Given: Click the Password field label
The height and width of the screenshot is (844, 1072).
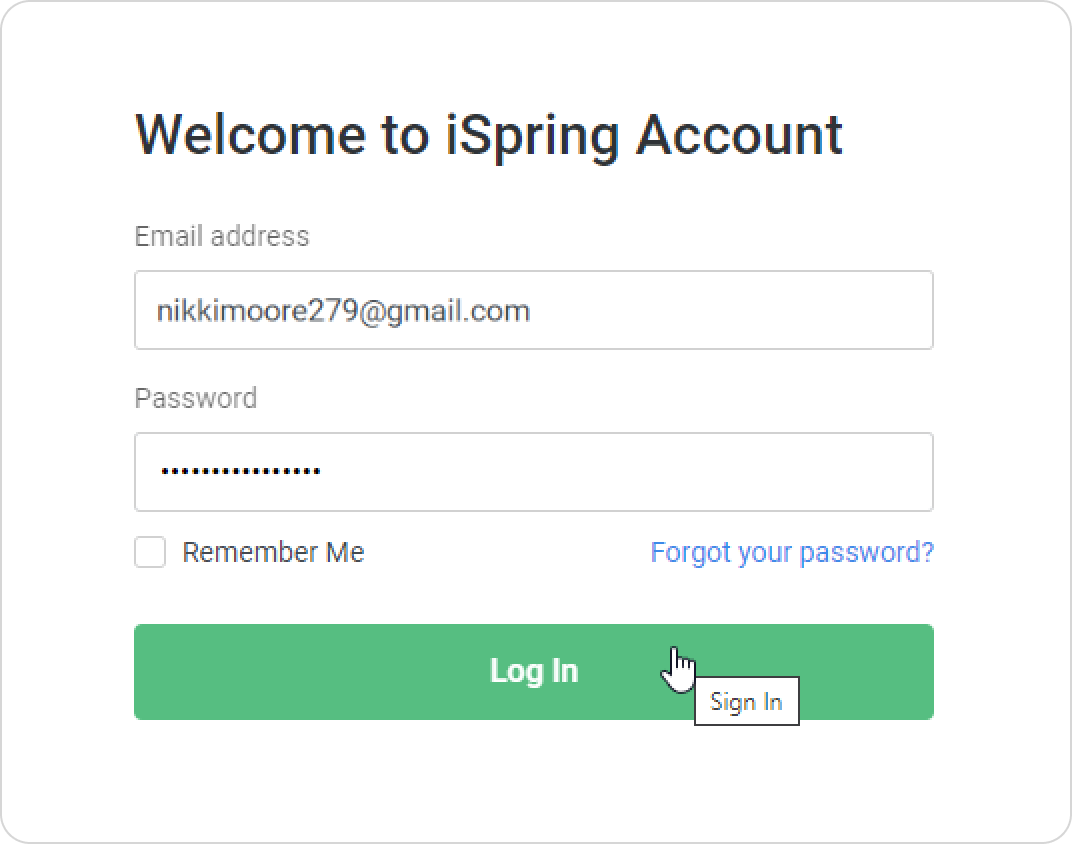Looking at the screenshot, I should click(x=196, y=398).
